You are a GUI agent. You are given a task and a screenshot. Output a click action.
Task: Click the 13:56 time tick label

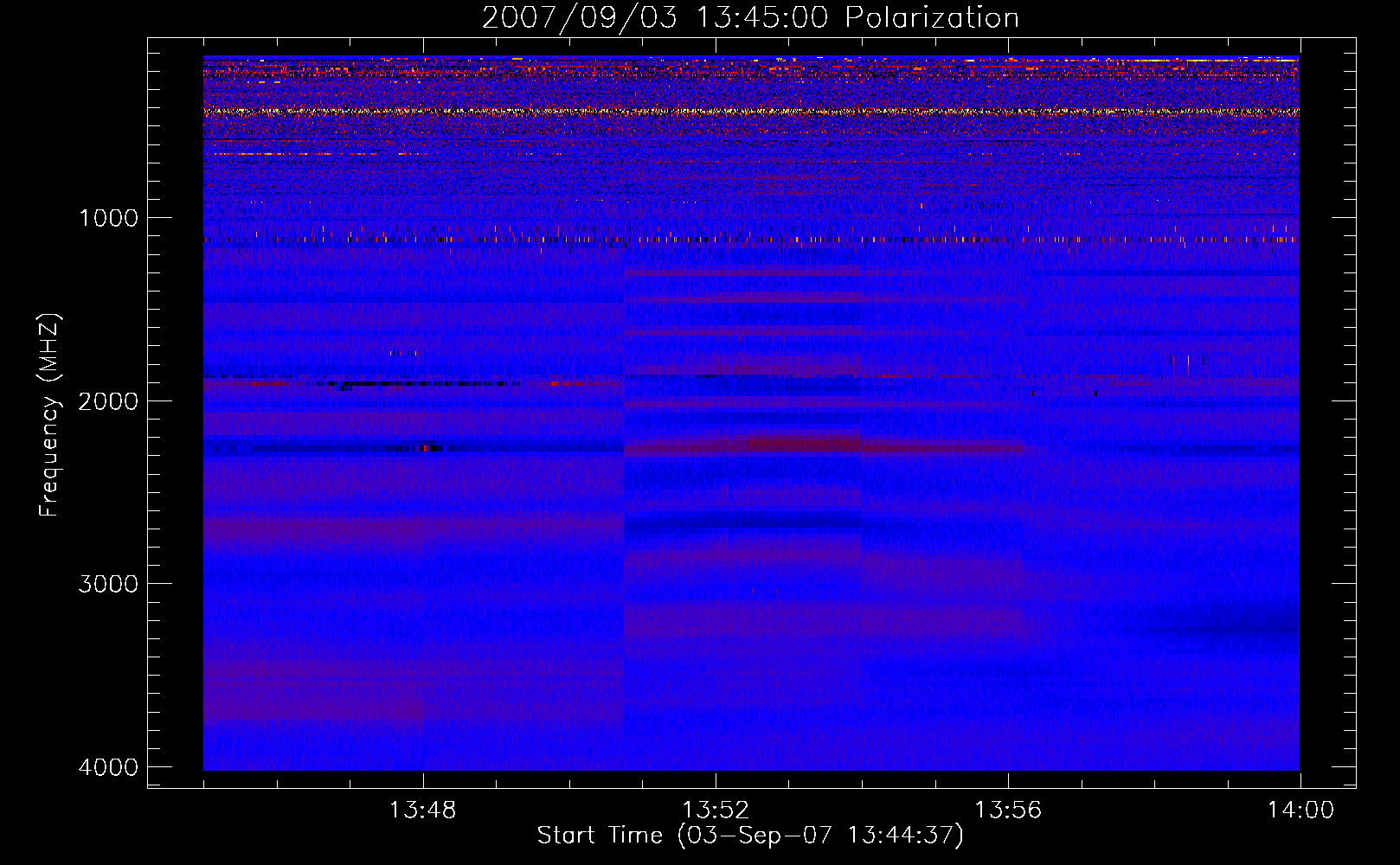[1008, 811]
